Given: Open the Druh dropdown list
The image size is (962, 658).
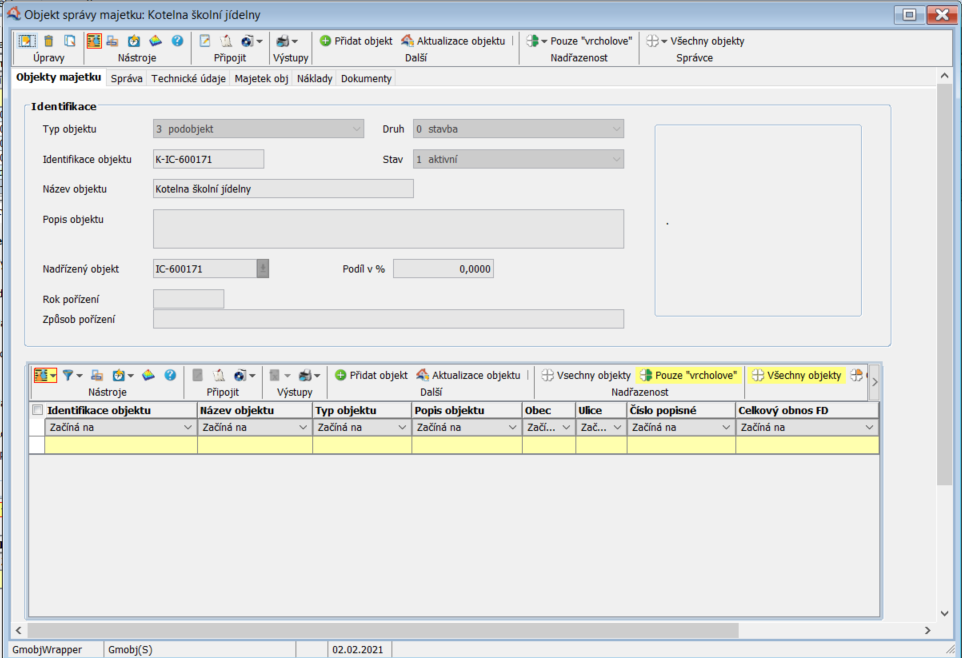Looking at the screenshot, I should pyautogui.click(x=616, y=129).
